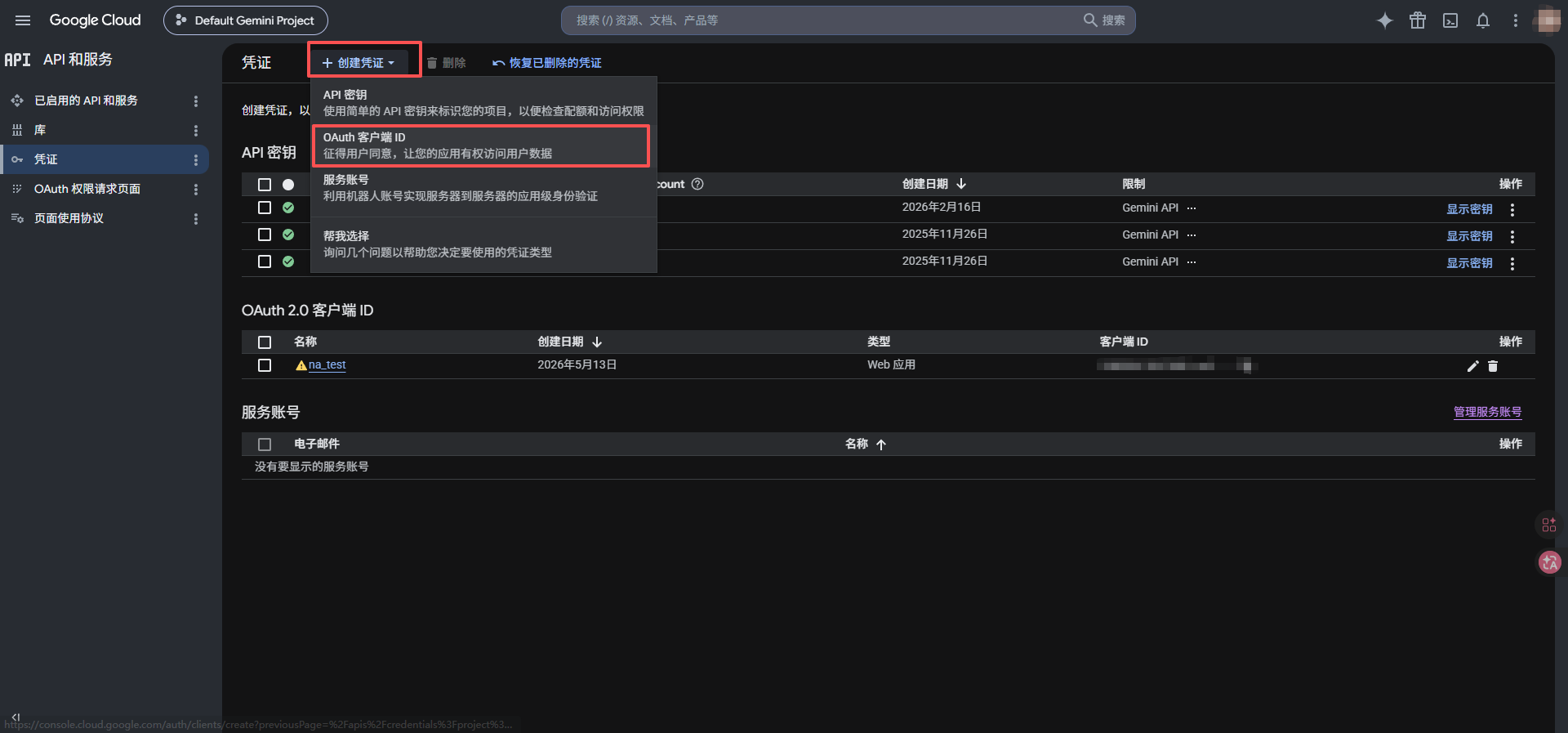Select all OAuth 2.0 clients header checkbox
This screenshot has width=1568, height=733.
click(265, 342)
